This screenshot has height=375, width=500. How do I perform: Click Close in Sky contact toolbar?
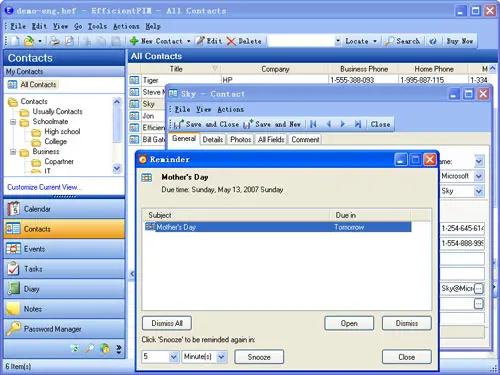tap(380, 124)
